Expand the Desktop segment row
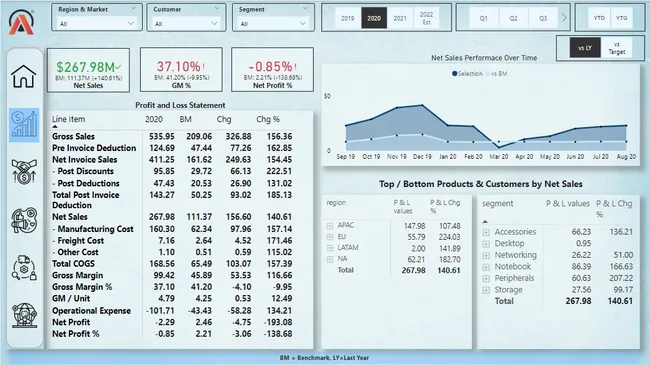The height and width of the screenshot is (365, 650). [x=486, y=244]
